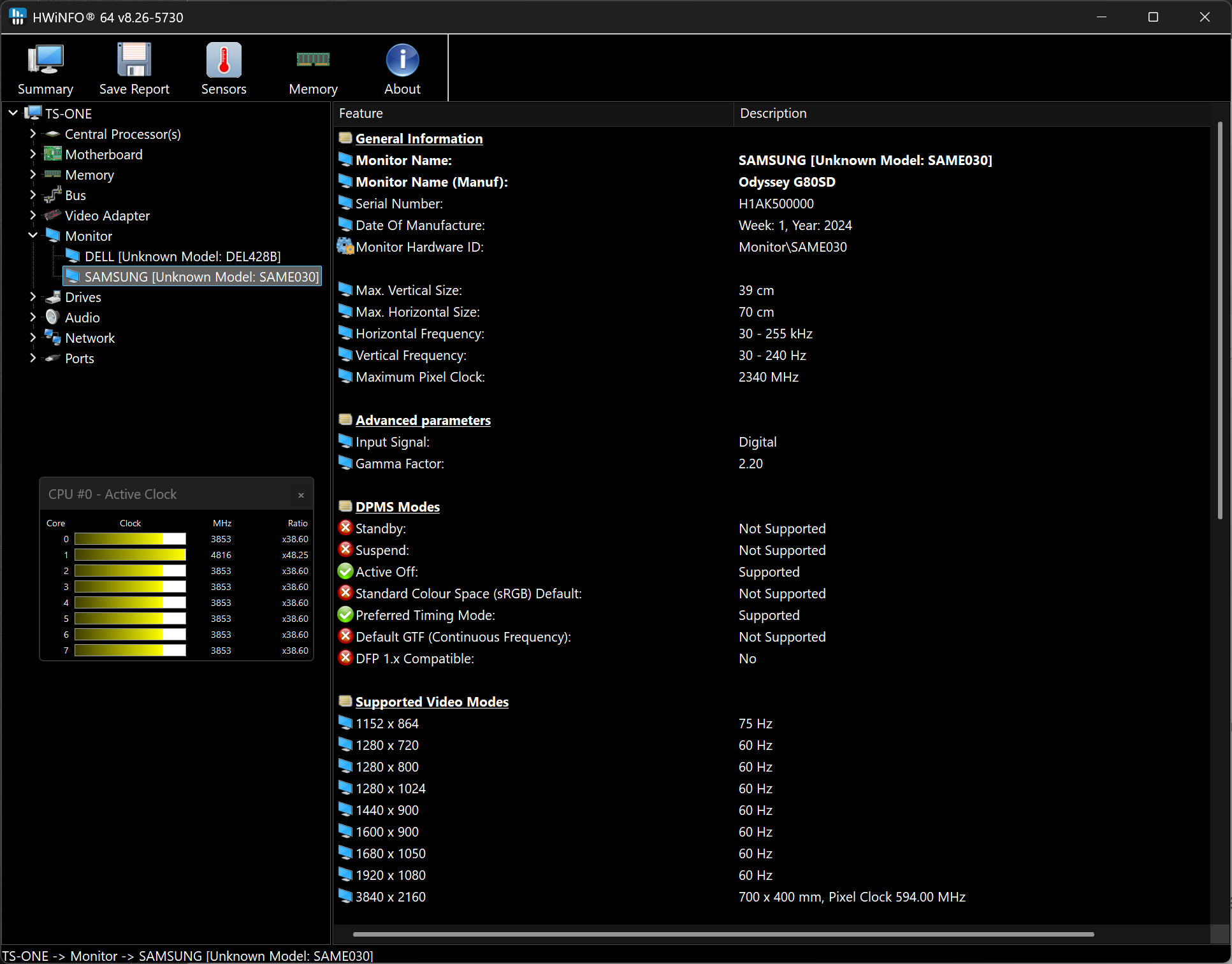Click the TS-ONE computer icon

point(33,113)
